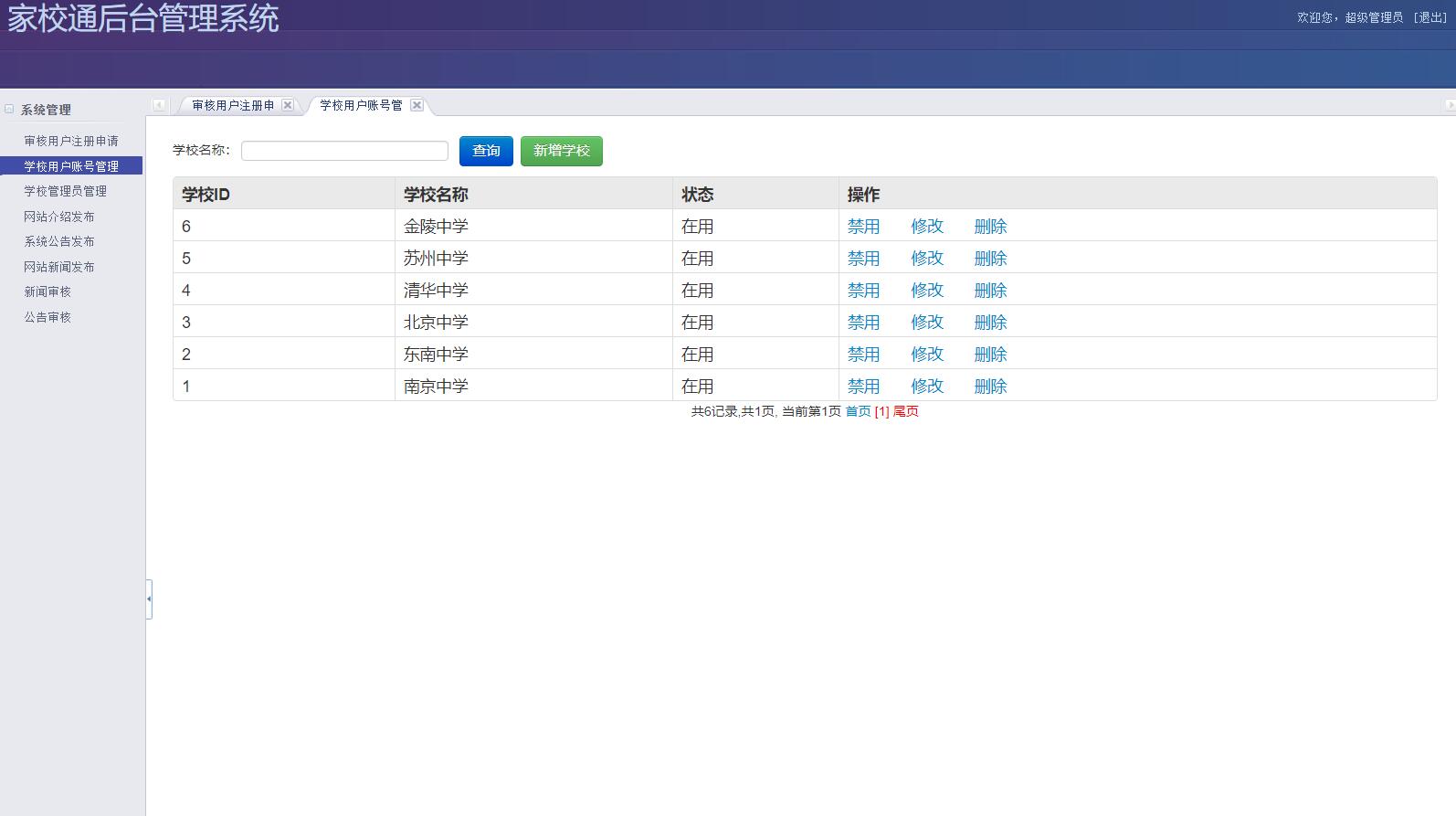Close the 学校用户账号管 tab

click(417, 105)
